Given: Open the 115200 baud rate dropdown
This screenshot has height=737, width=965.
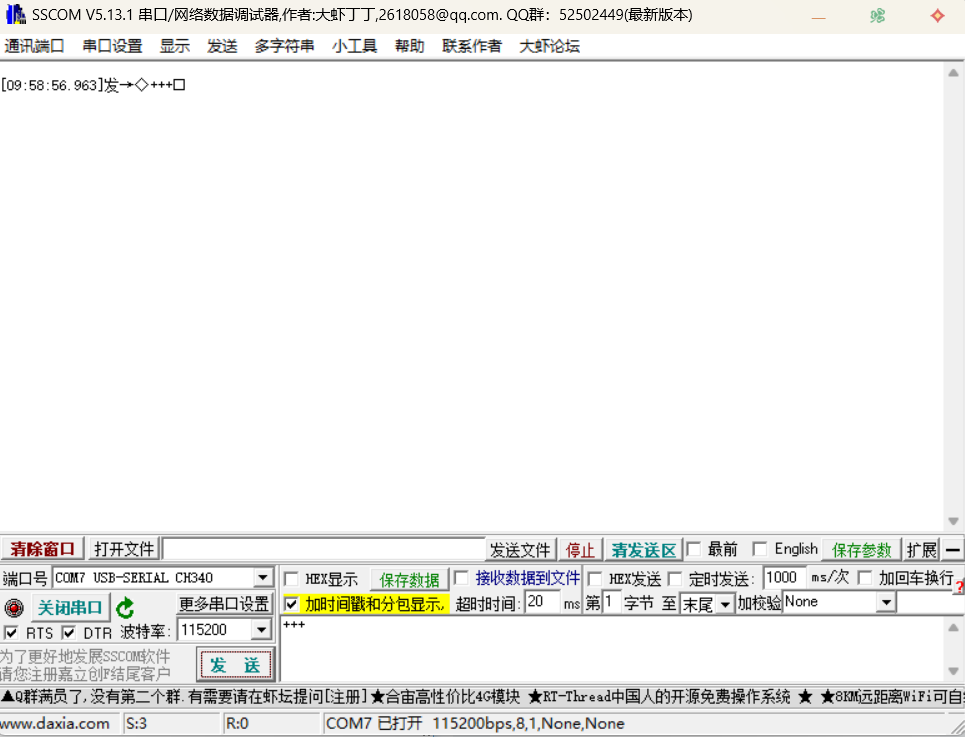Looking at the screenshot, I should 262,629.
